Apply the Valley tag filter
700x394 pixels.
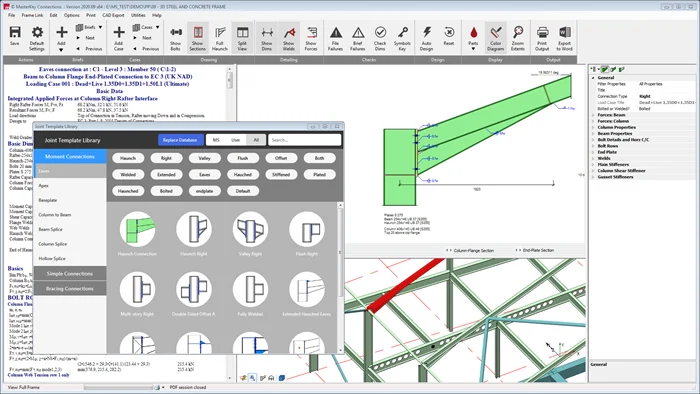click(204, 158)
